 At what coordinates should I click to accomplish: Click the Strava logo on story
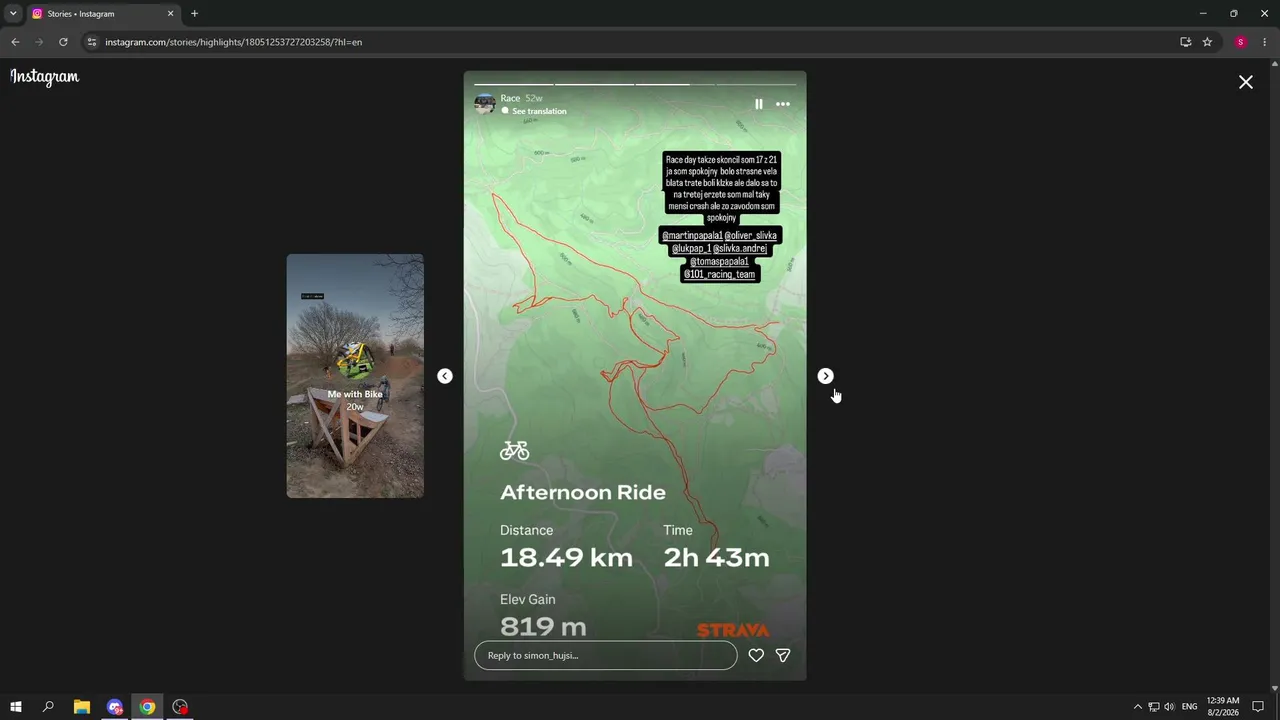[733, 630]
